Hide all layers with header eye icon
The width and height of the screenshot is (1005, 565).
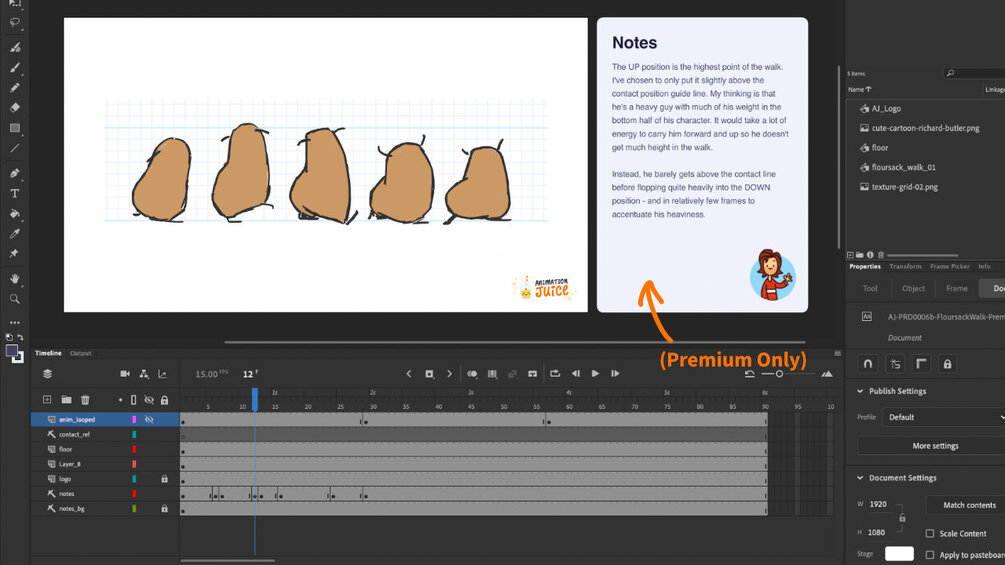tap(149, 400)
